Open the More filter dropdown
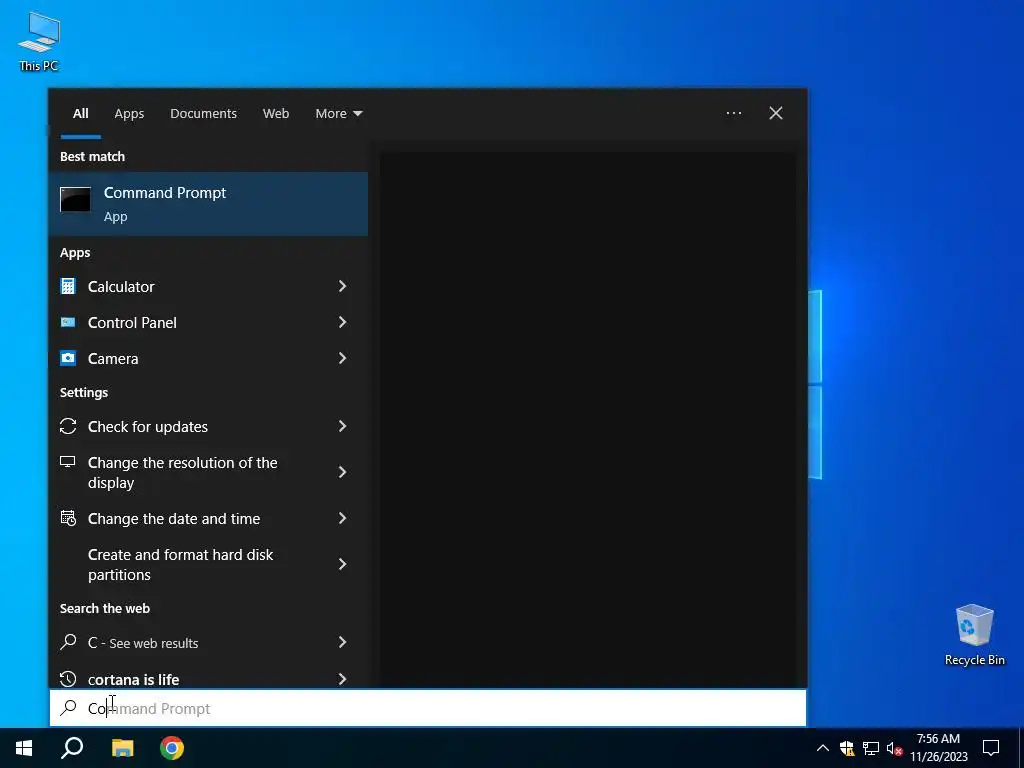The height and width of the screenshot is (768, 1024). pos(338,114)
